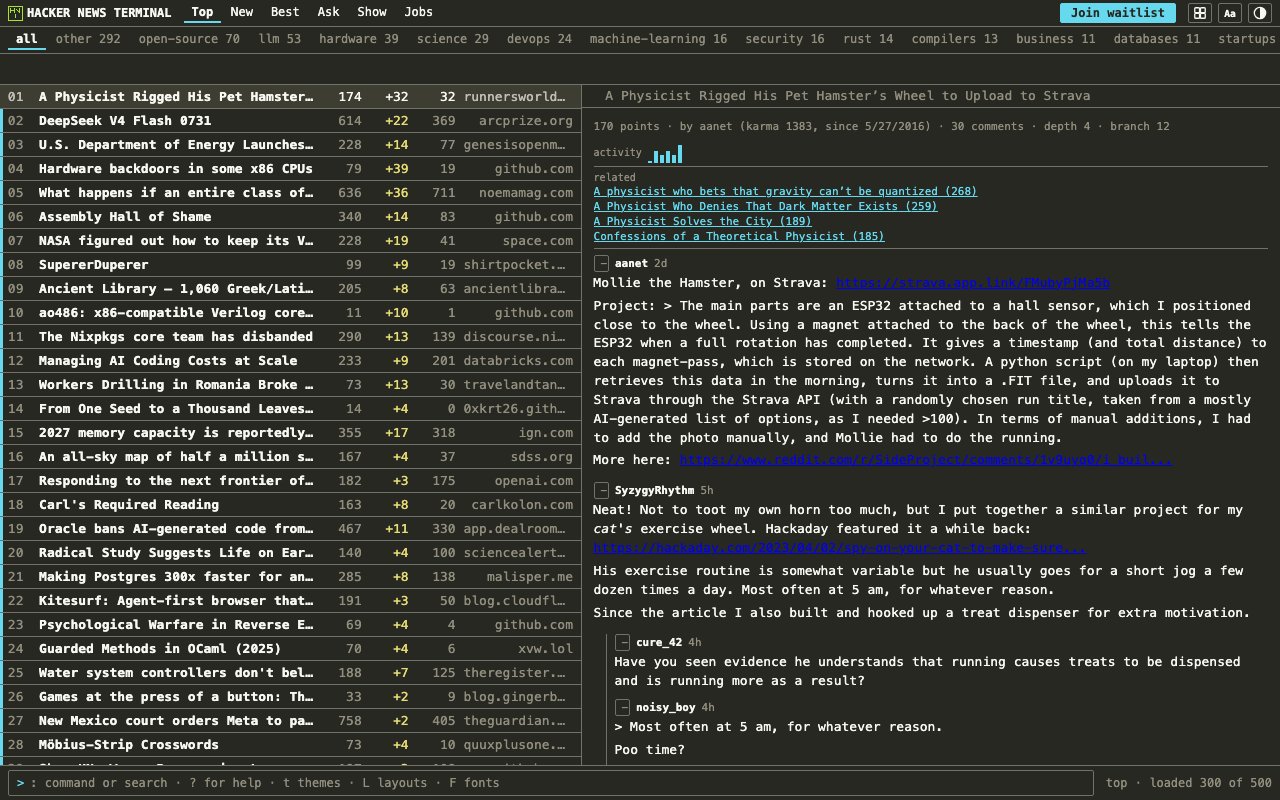Open story 04 Hardware backdoors in some x86 CPUs
This screenshot has width=1280, height=800.
[290, 169]
